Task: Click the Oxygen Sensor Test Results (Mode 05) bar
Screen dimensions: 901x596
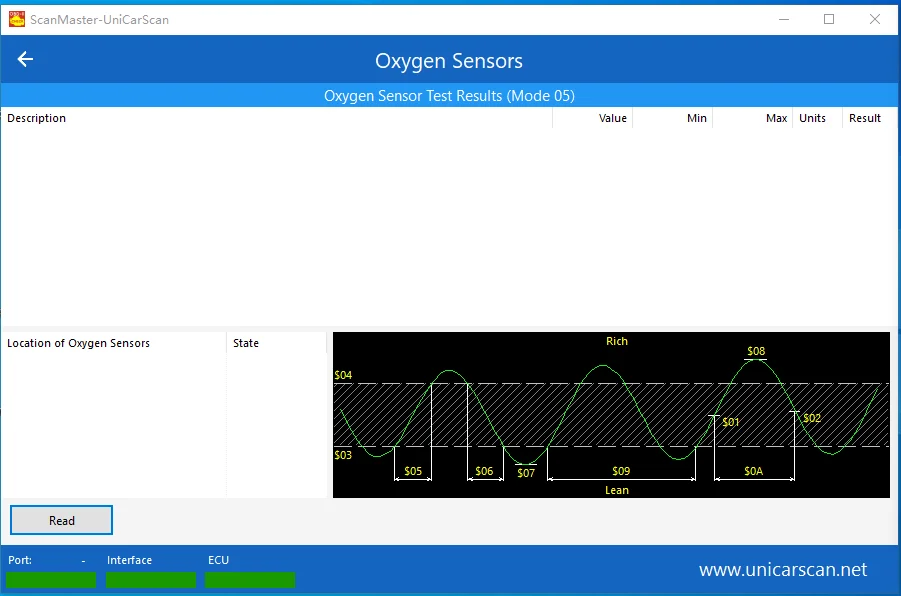Action: coord(449,95)
